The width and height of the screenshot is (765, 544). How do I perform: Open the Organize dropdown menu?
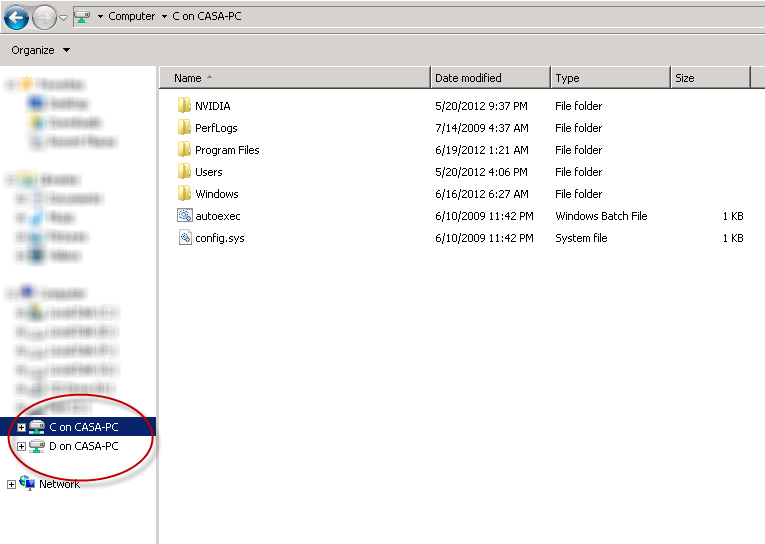[x=40, y=50]
